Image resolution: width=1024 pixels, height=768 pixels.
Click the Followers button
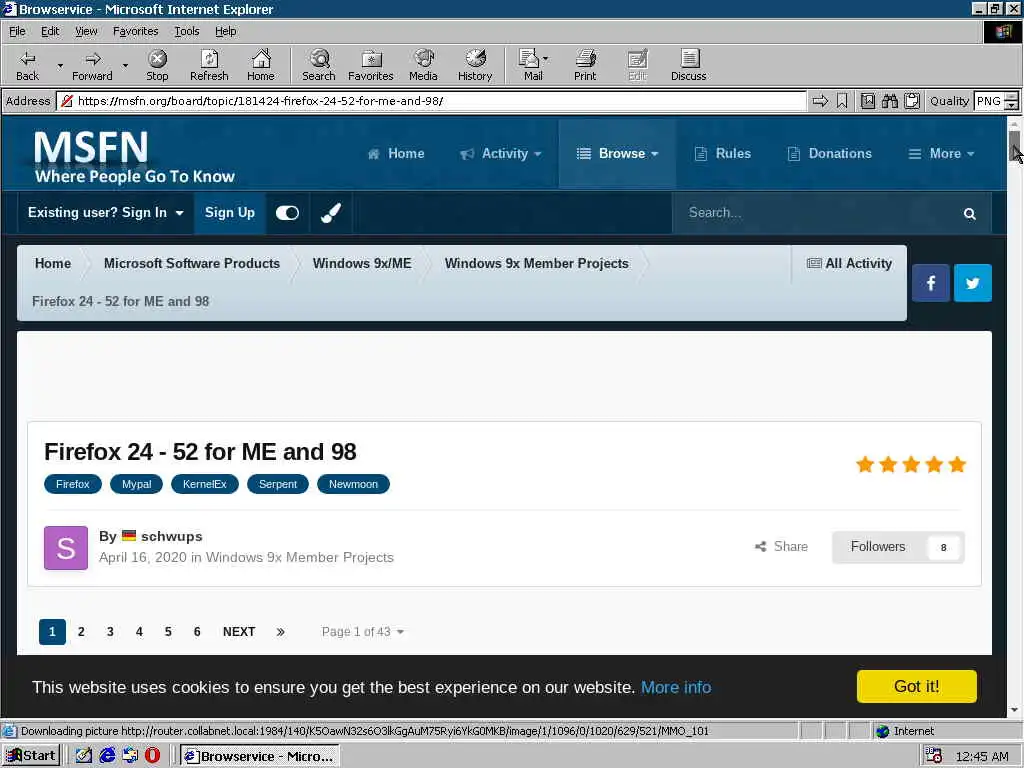pos(898,547)
